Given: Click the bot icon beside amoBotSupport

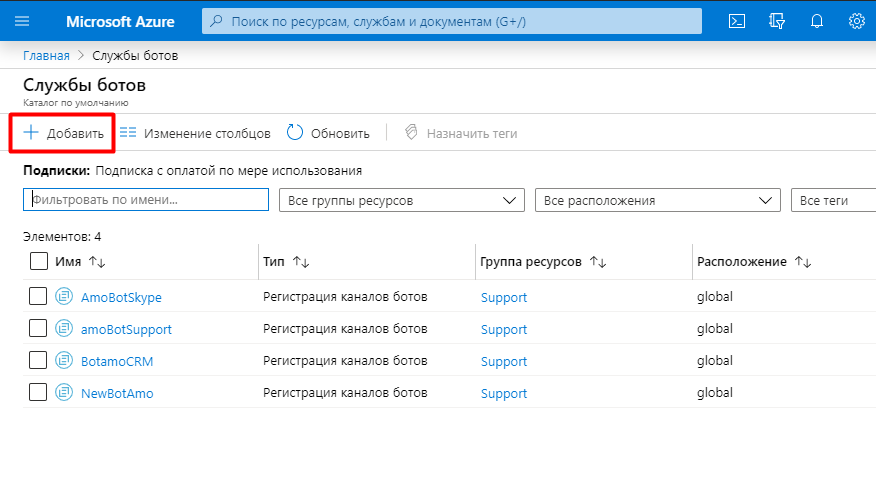Looking at the screenshot, I should 64,328.
